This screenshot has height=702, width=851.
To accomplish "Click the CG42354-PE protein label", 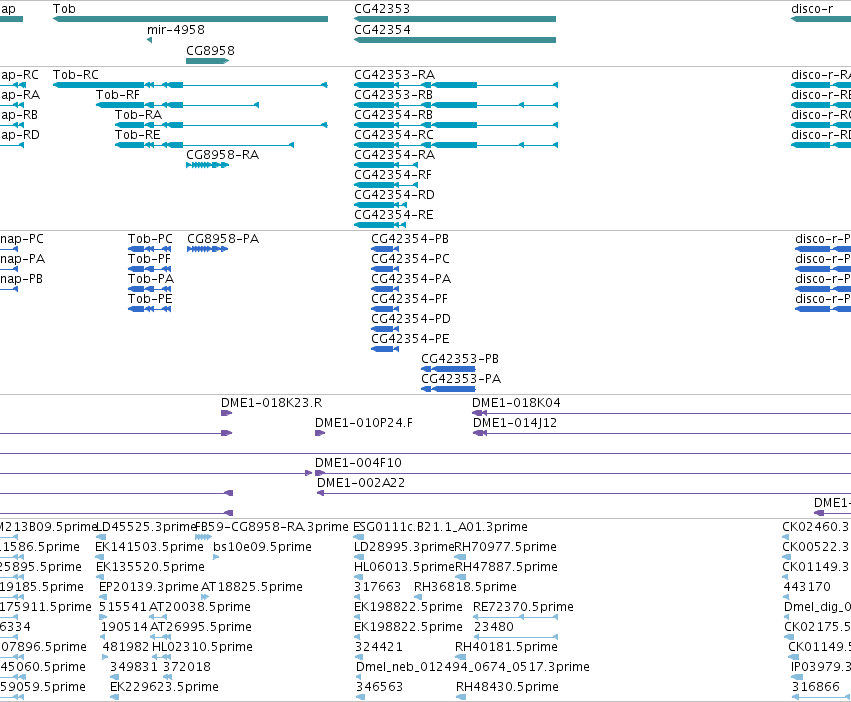I will [410, 340].
